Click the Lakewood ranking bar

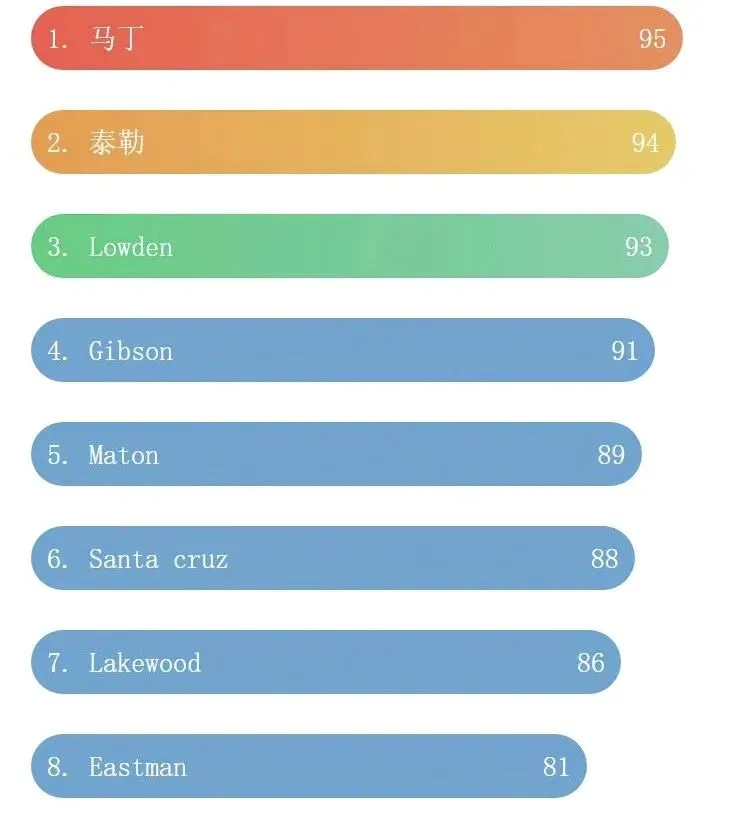coord(326,662)
